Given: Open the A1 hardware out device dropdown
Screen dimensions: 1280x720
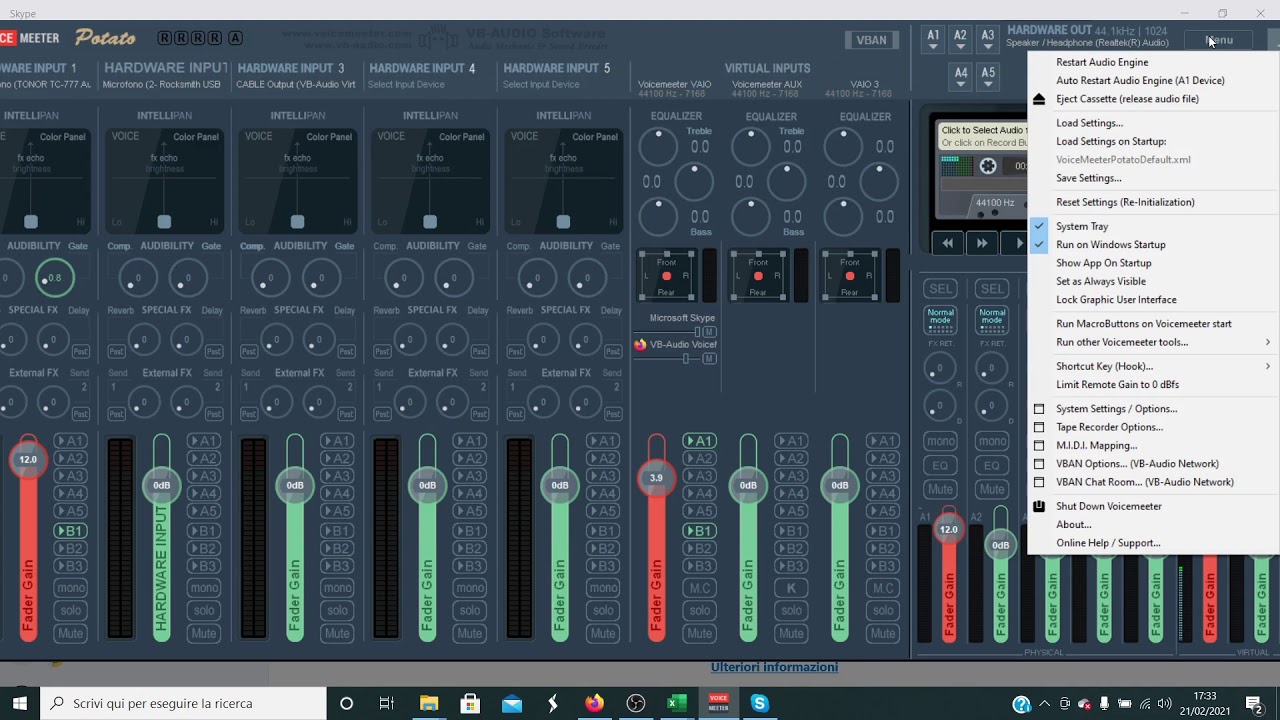Looking at the screenshot, I should coord(933,41).
